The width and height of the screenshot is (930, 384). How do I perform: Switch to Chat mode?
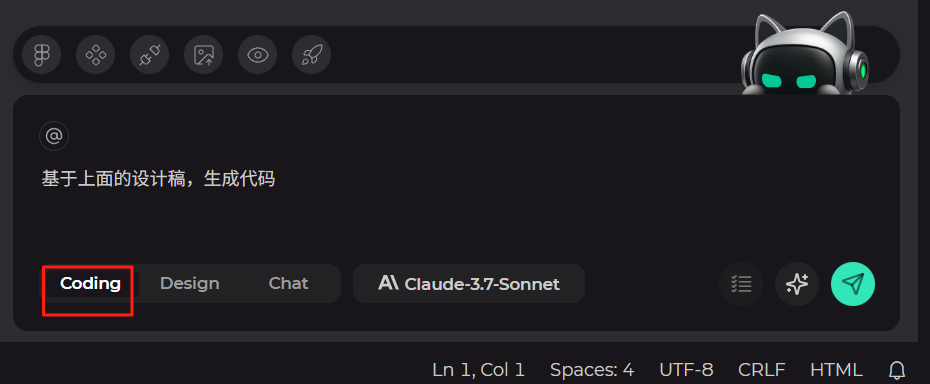[288, 284]
